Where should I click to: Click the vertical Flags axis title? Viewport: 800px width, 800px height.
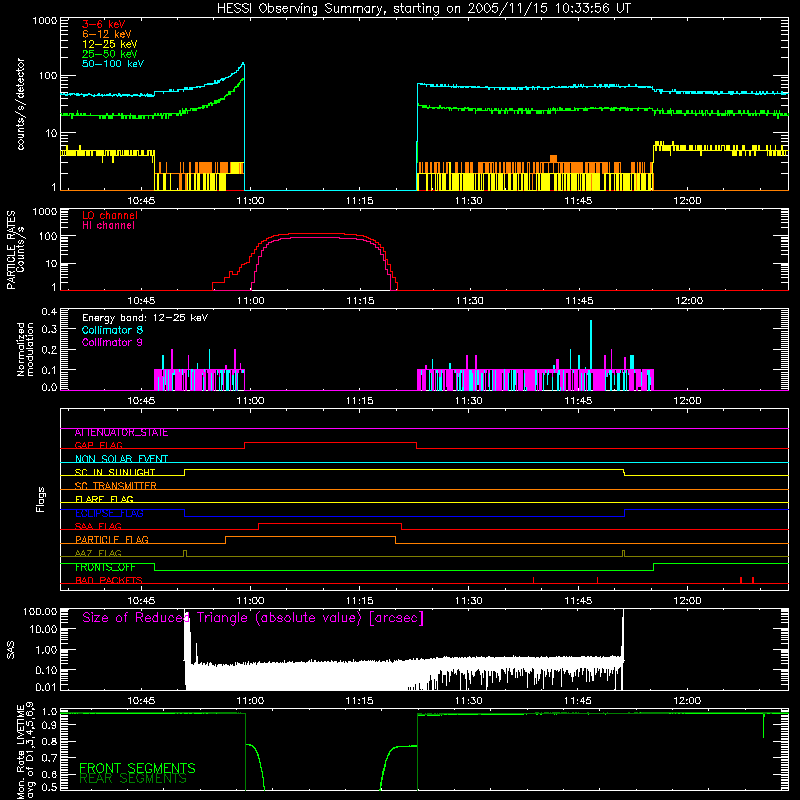(x=41, y=499)
